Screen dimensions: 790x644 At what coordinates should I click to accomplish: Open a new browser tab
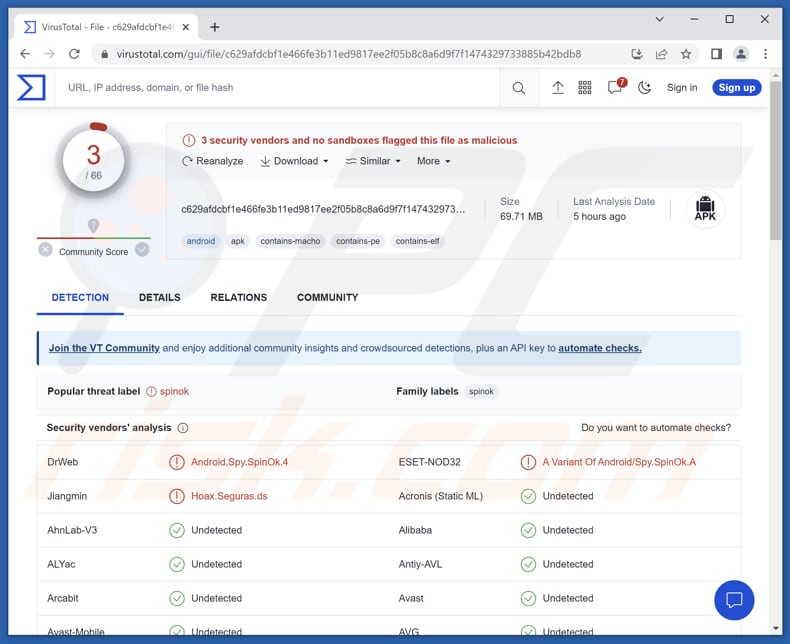pos(215,27)
